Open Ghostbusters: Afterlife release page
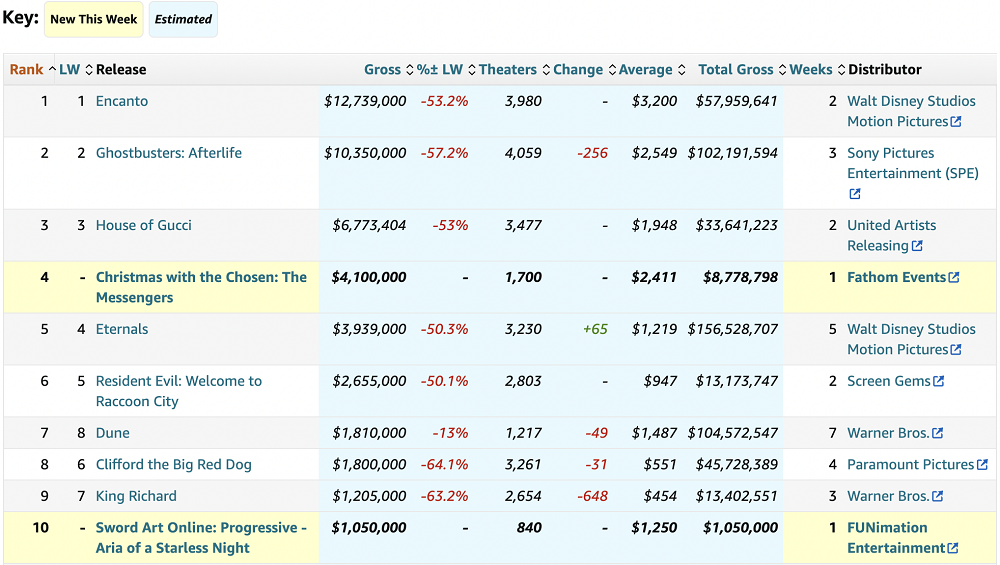The width and height of the screenshot is (1000, 565). 168,153
